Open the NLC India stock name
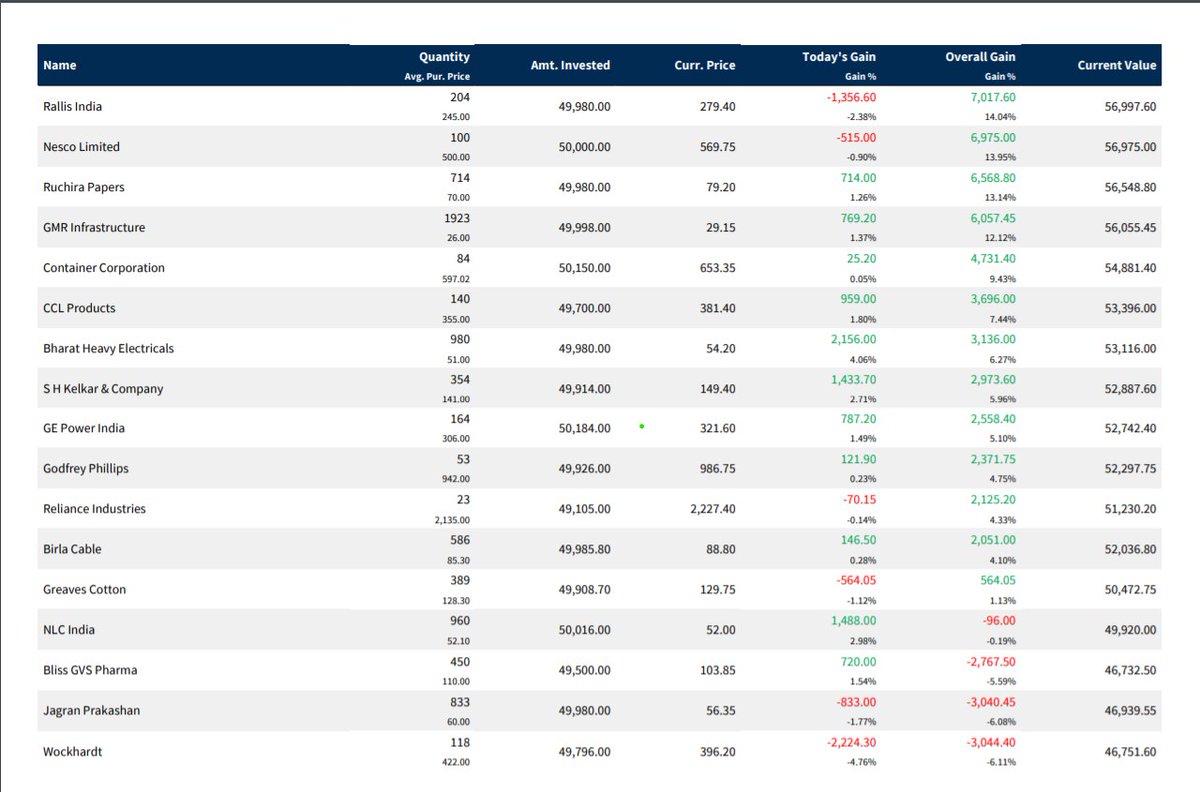Viewport: 1200px width, 792px height. [69, 630]
